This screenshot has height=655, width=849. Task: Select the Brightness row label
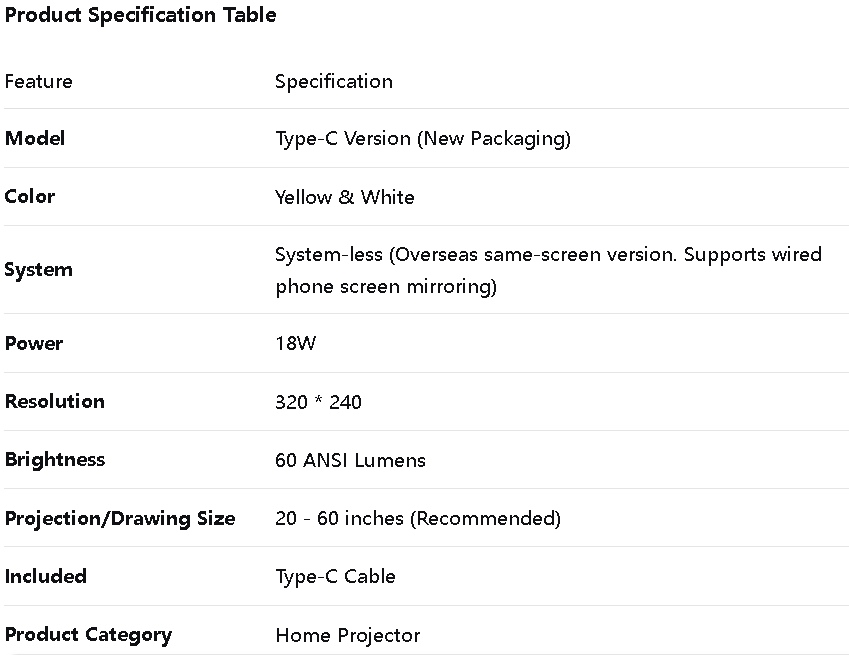[x=55, y=460]
